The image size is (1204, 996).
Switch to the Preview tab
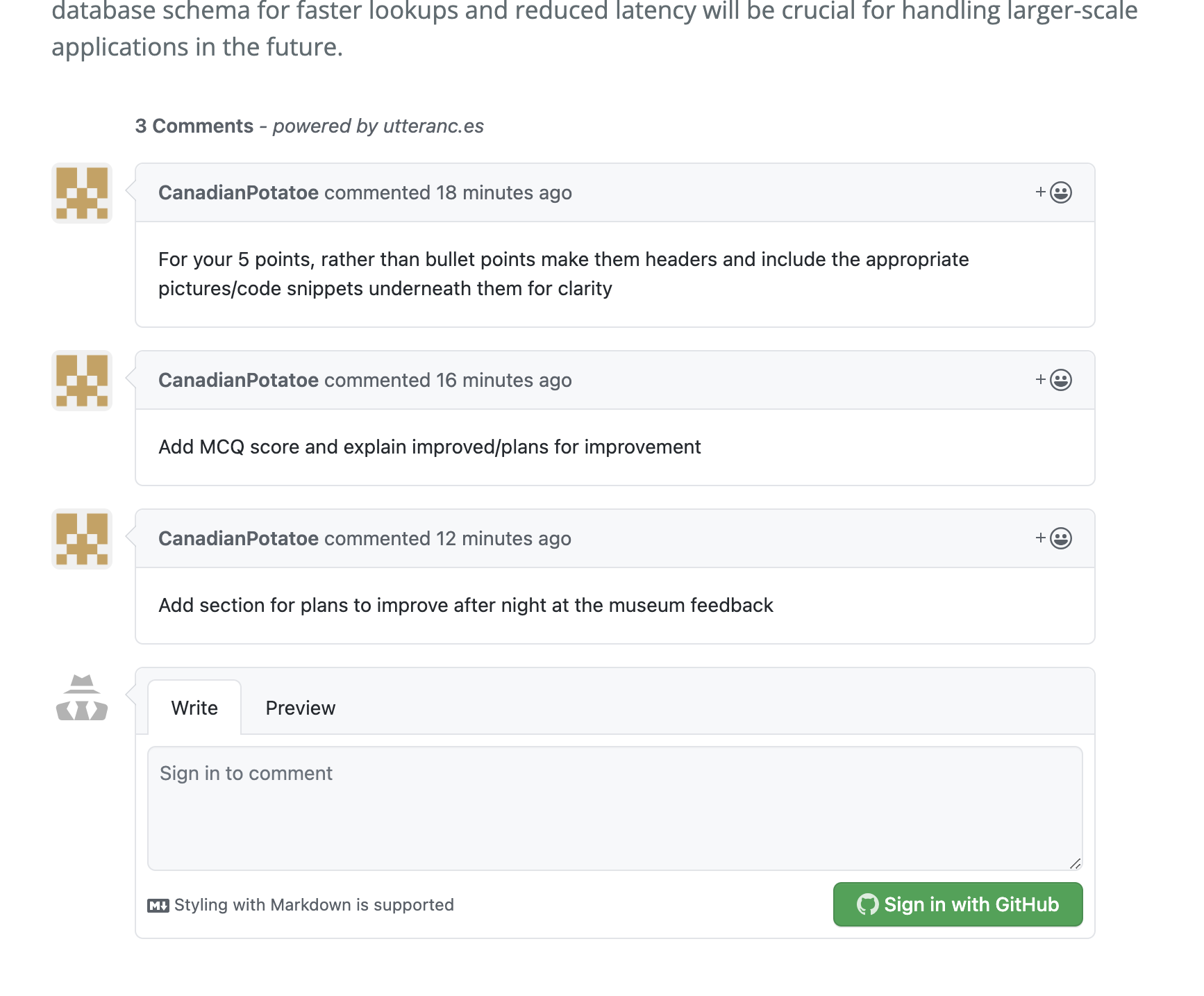click(x=301, y=708)
